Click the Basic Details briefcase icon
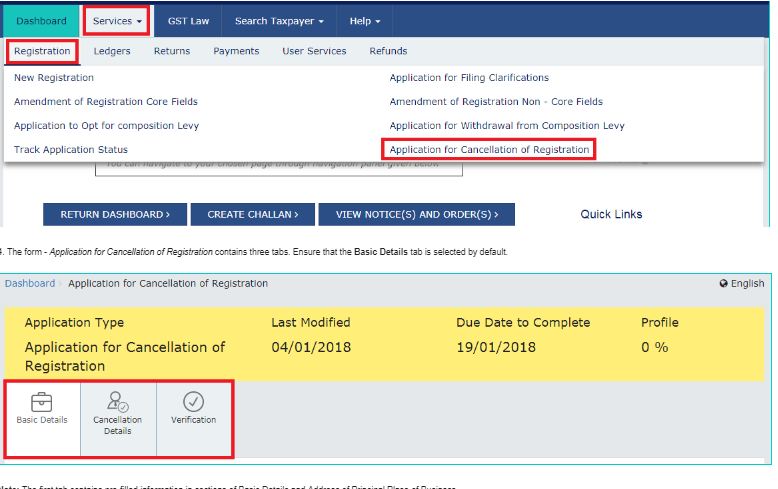778x489 pixels. [x=42, y=401]
